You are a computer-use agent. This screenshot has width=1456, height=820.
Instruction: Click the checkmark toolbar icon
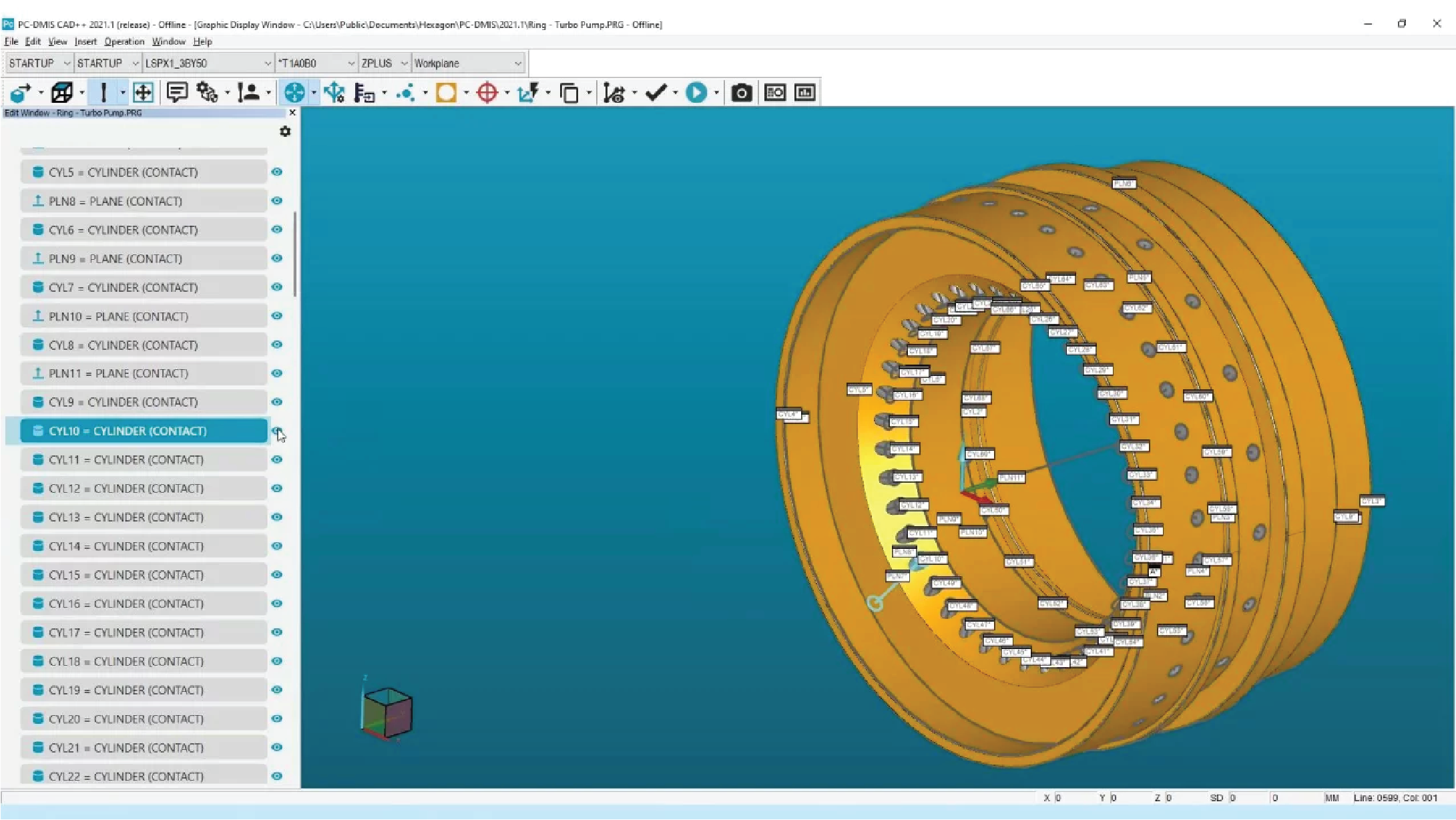coord(656,93)
